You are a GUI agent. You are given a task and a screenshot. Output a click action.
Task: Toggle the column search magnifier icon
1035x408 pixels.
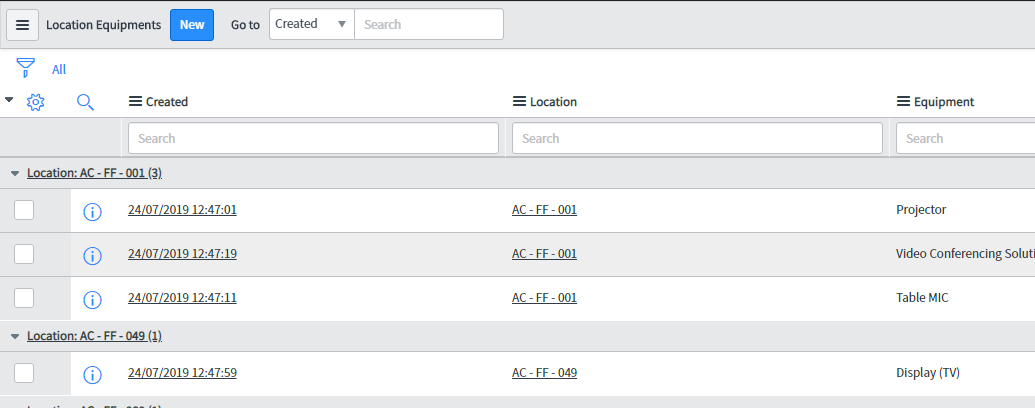coord(85,102)
